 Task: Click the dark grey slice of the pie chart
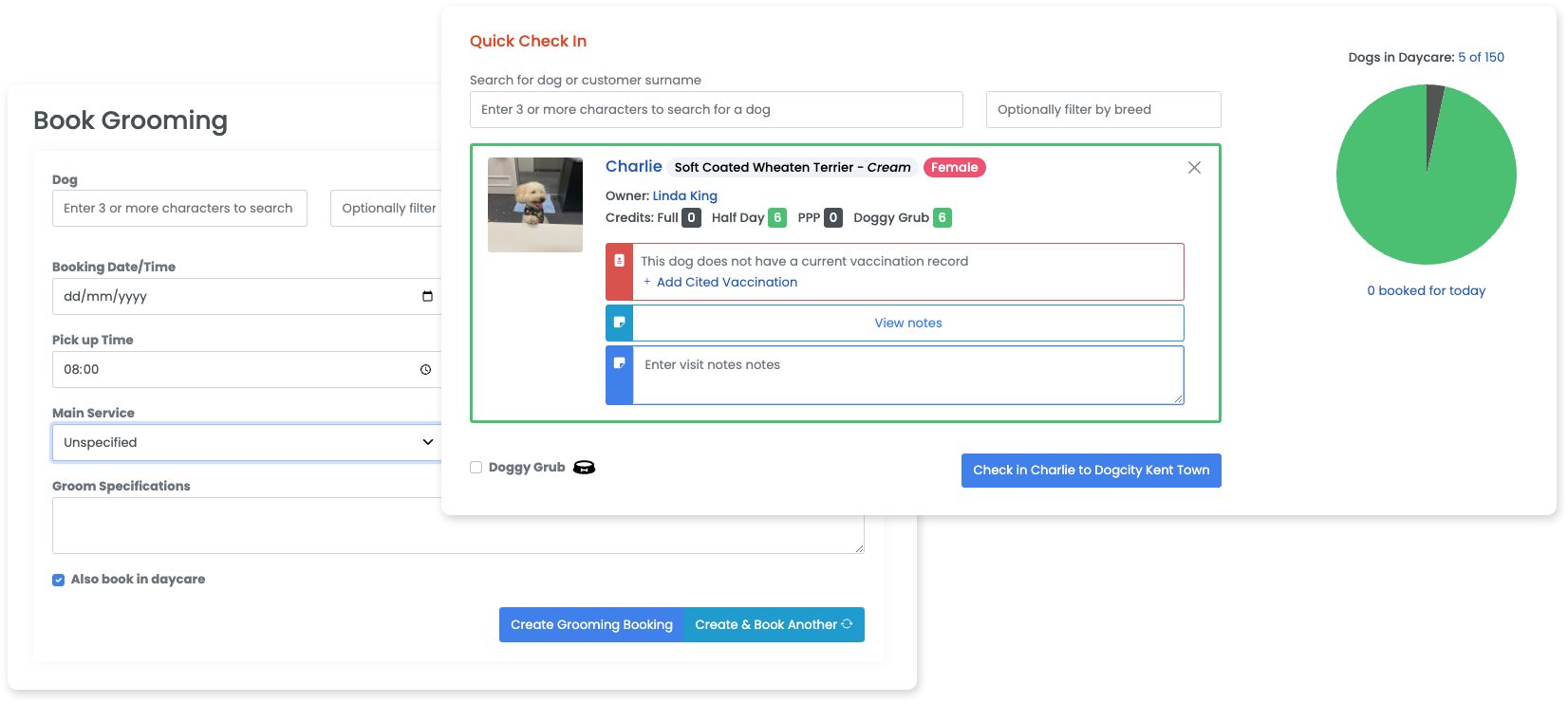click(x=1433, y=114)
